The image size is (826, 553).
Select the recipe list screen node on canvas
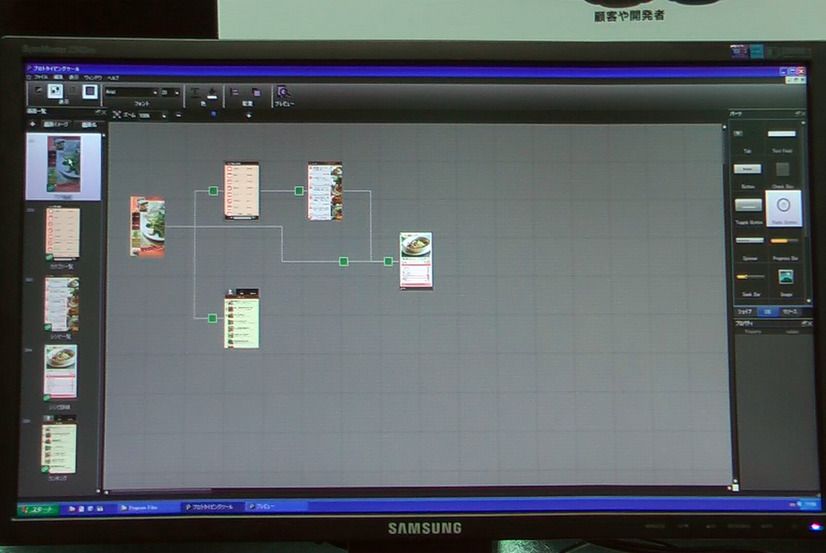pos(325,191)
